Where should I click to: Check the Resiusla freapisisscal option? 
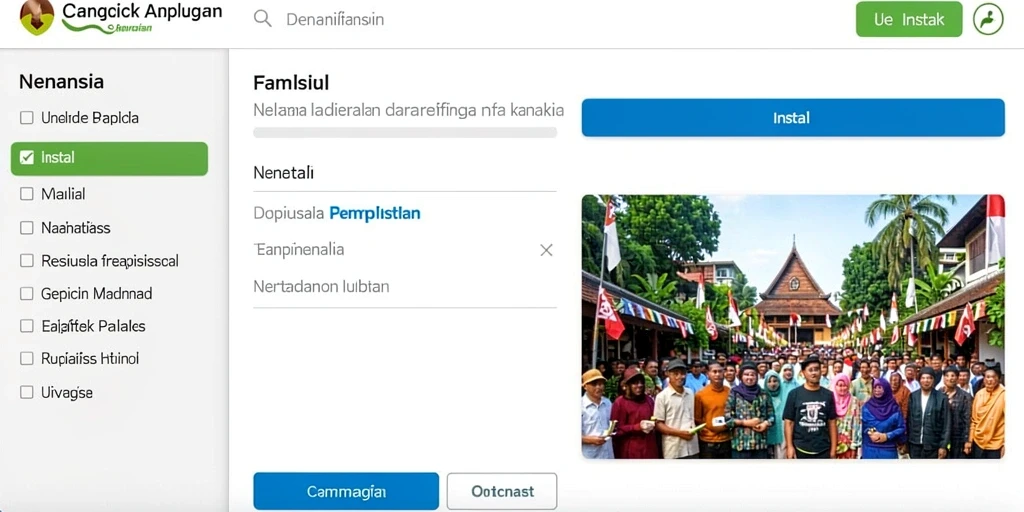pyautogui.click(x=27, y=261)
